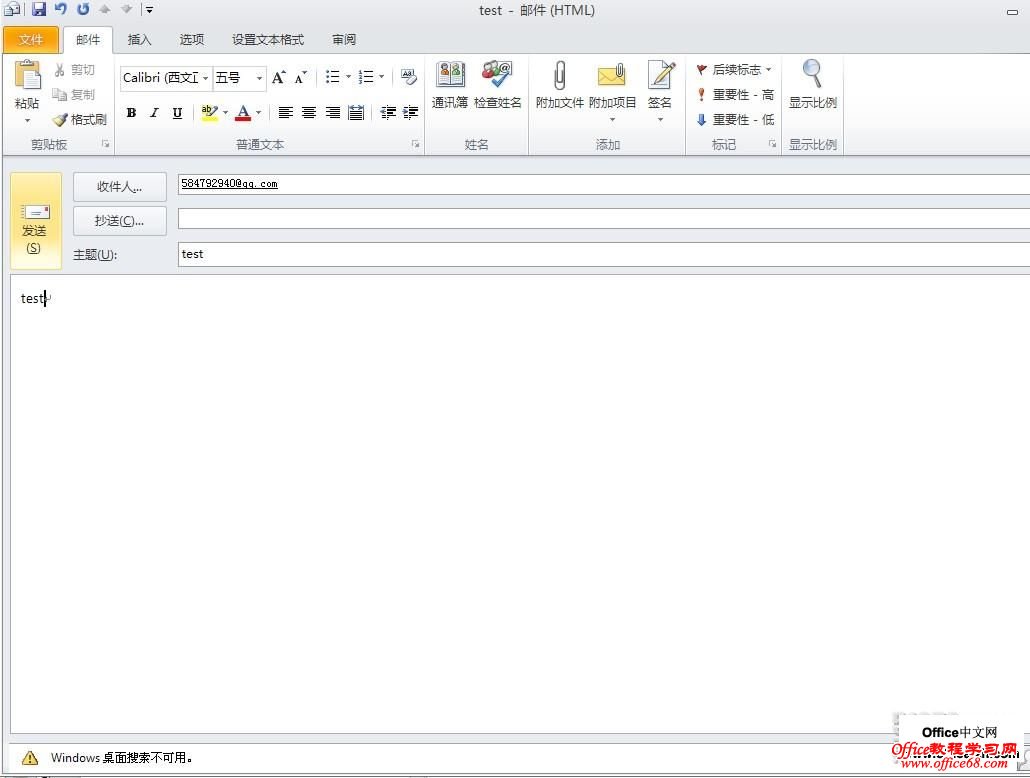
Task: Toggle bold formatting
Action: click(x=131, y=113)
